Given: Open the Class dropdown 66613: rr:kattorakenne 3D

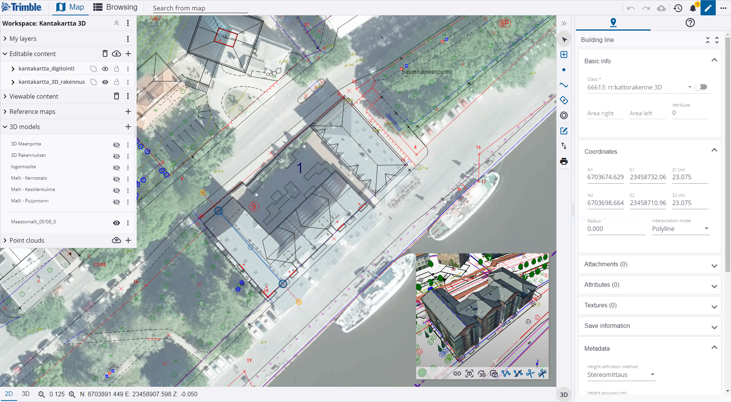Looking at the screenshot, I should (640, 87).
